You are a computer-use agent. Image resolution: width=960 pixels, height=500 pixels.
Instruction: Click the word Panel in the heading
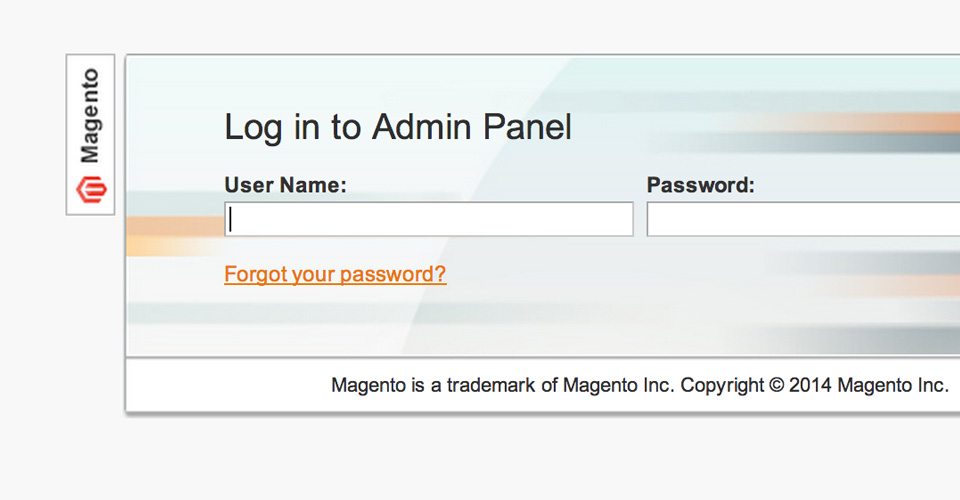point(527,126)
